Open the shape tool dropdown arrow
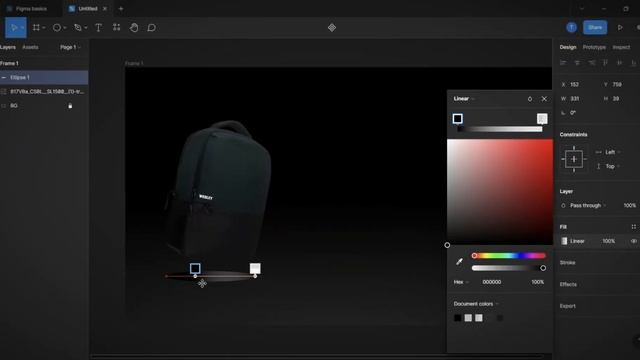640x360 pixels. tap(64, 28)
